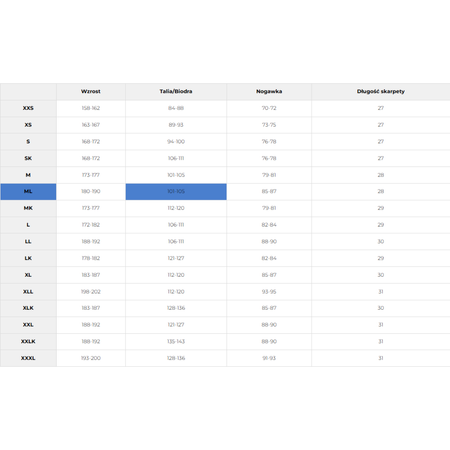Select the M size row label

[28, 175]
